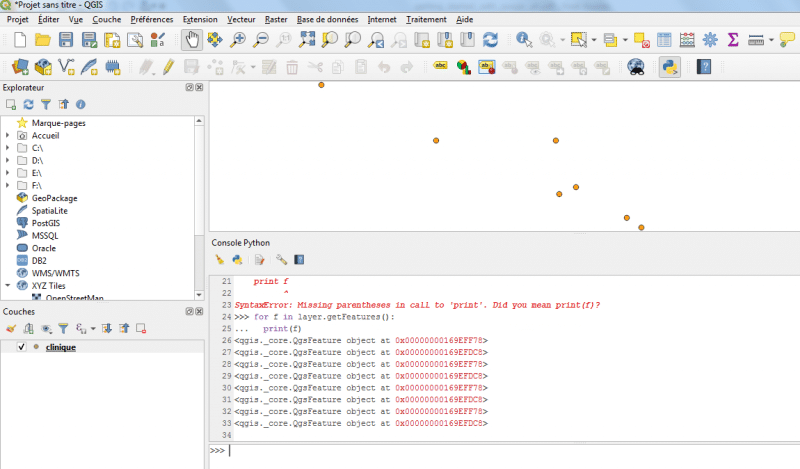Select PostGIS in the browser tree
The width and height of the screenshot is (800, 469).
click(x=46, y=223)
